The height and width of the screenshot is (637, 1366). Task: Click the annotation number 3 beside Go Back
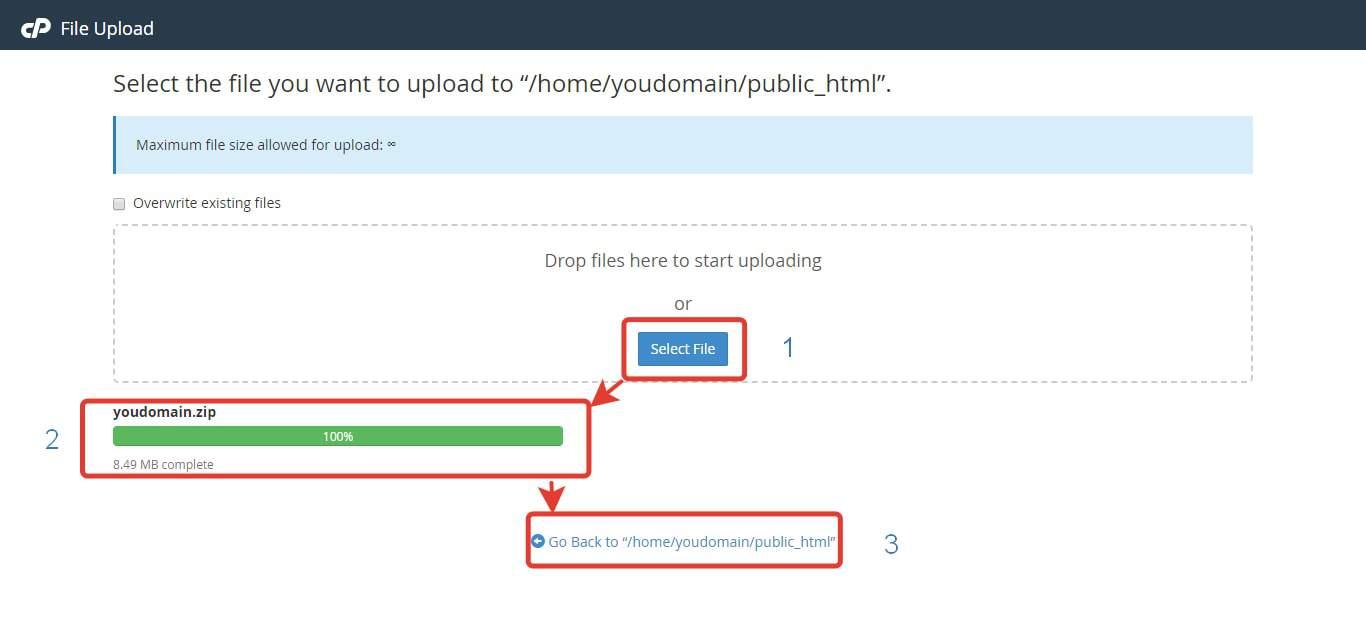891,544
